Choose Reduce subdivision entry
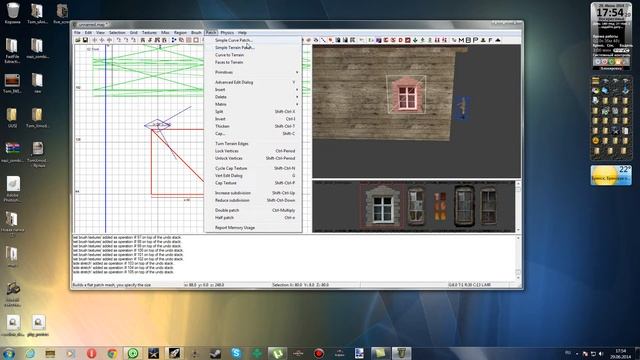 253,200
